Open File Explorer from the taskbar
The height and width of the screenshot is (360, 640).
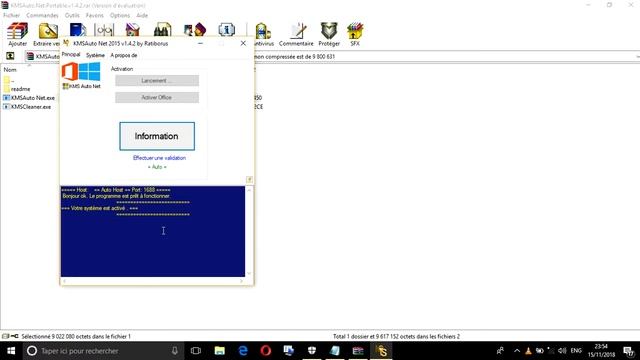pyautogui.click(x=220, y=351)
